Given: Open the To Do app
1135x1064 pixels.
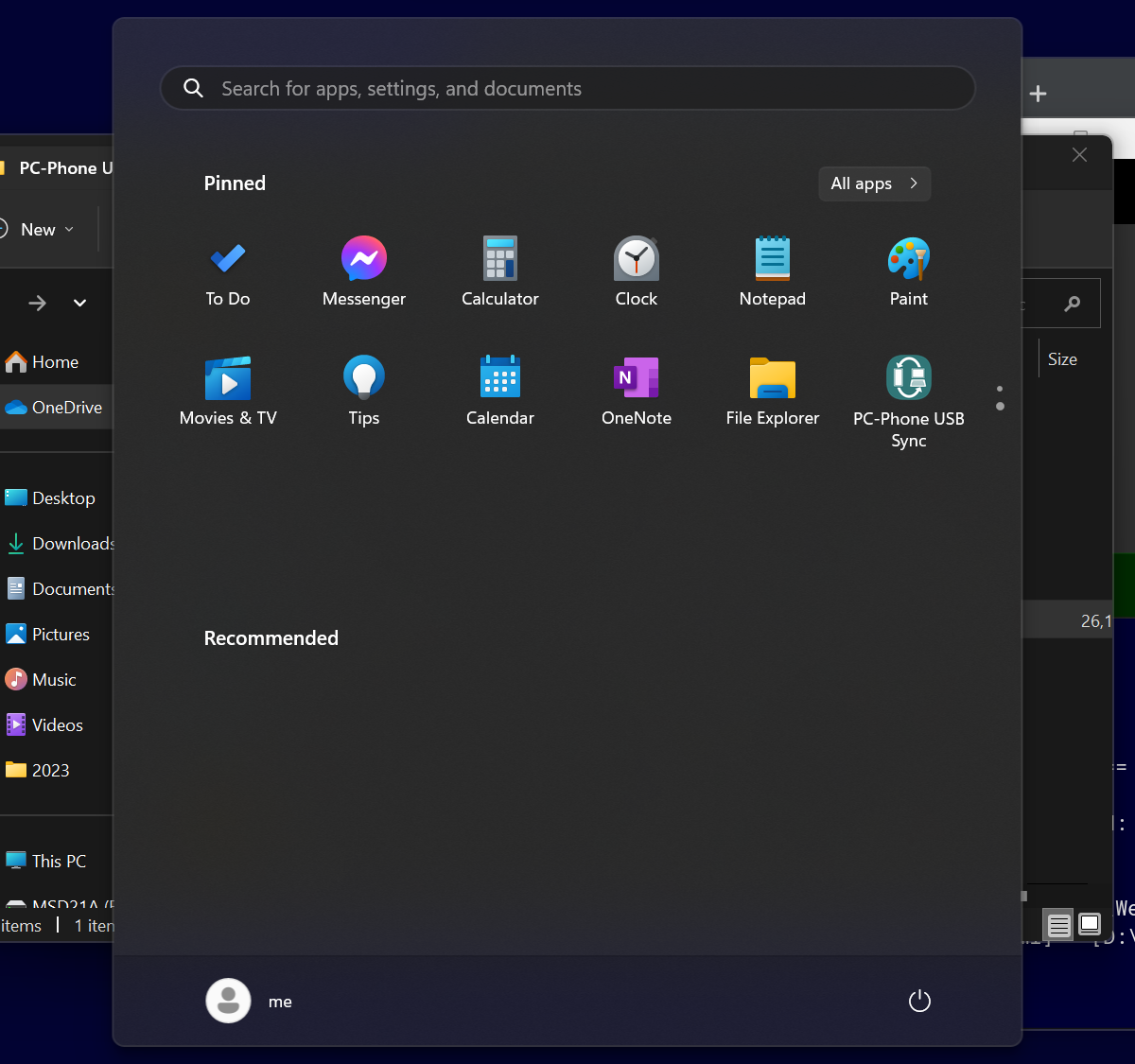Looking at the screenshot, I should point(227,270).
